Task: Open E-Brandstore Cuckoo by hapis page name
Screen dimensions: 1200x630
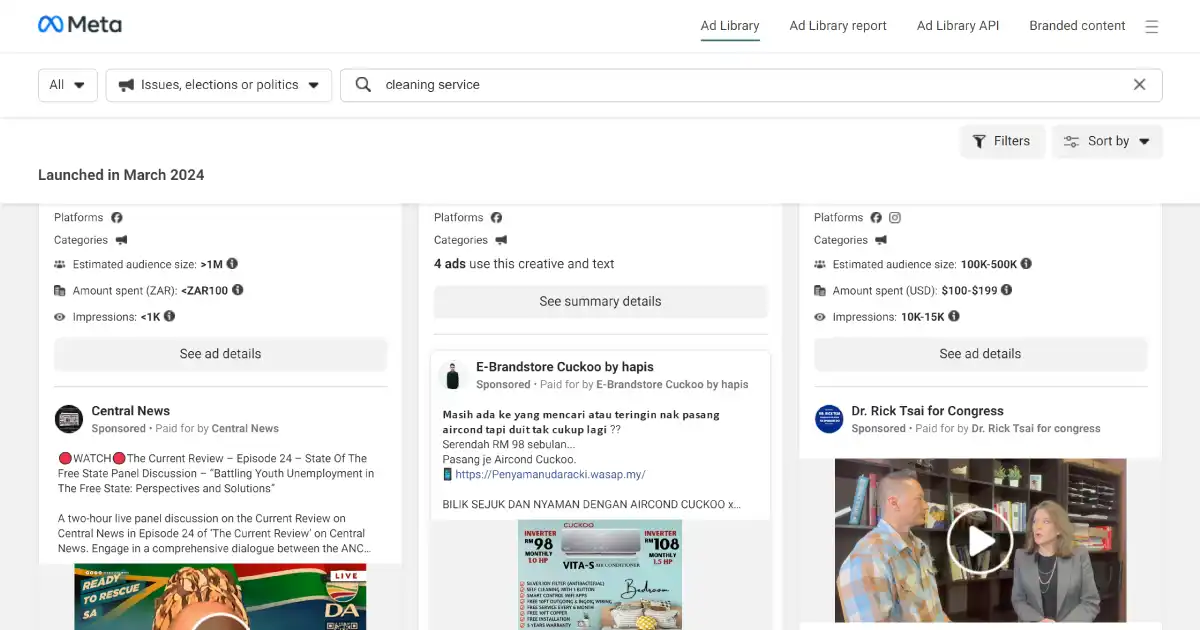Action: [x=565, y=367]
